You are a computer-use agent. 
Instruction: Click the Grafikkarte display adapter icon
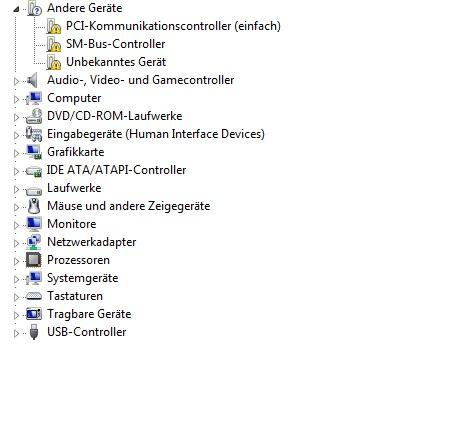coord(34,152)
